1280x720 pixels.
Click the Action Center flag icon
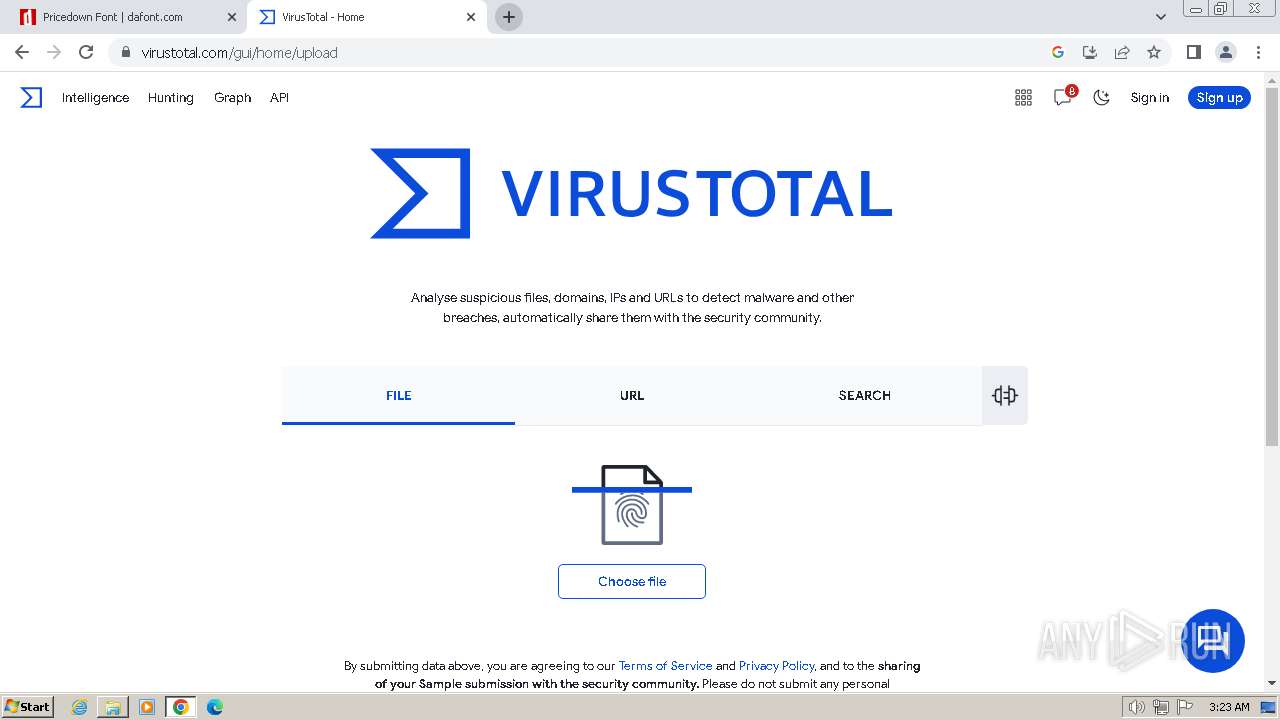1185,707
